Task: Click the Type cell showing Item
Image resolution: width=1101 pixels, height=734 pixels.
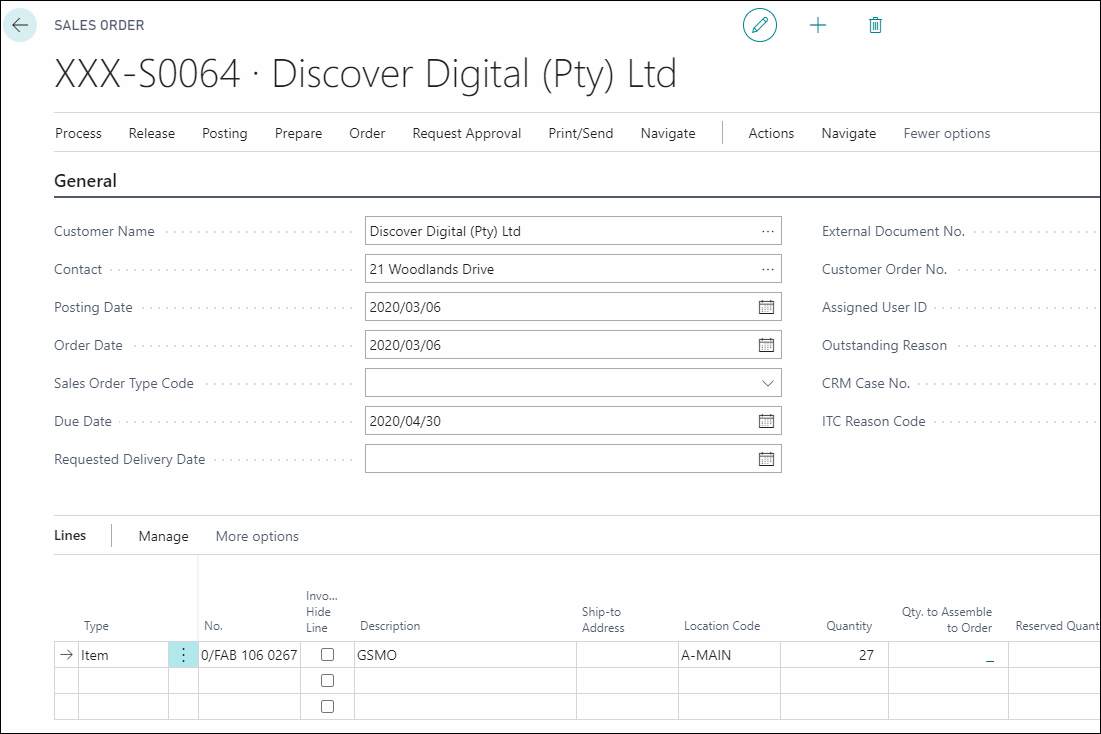Action: (x=123, y=655)
